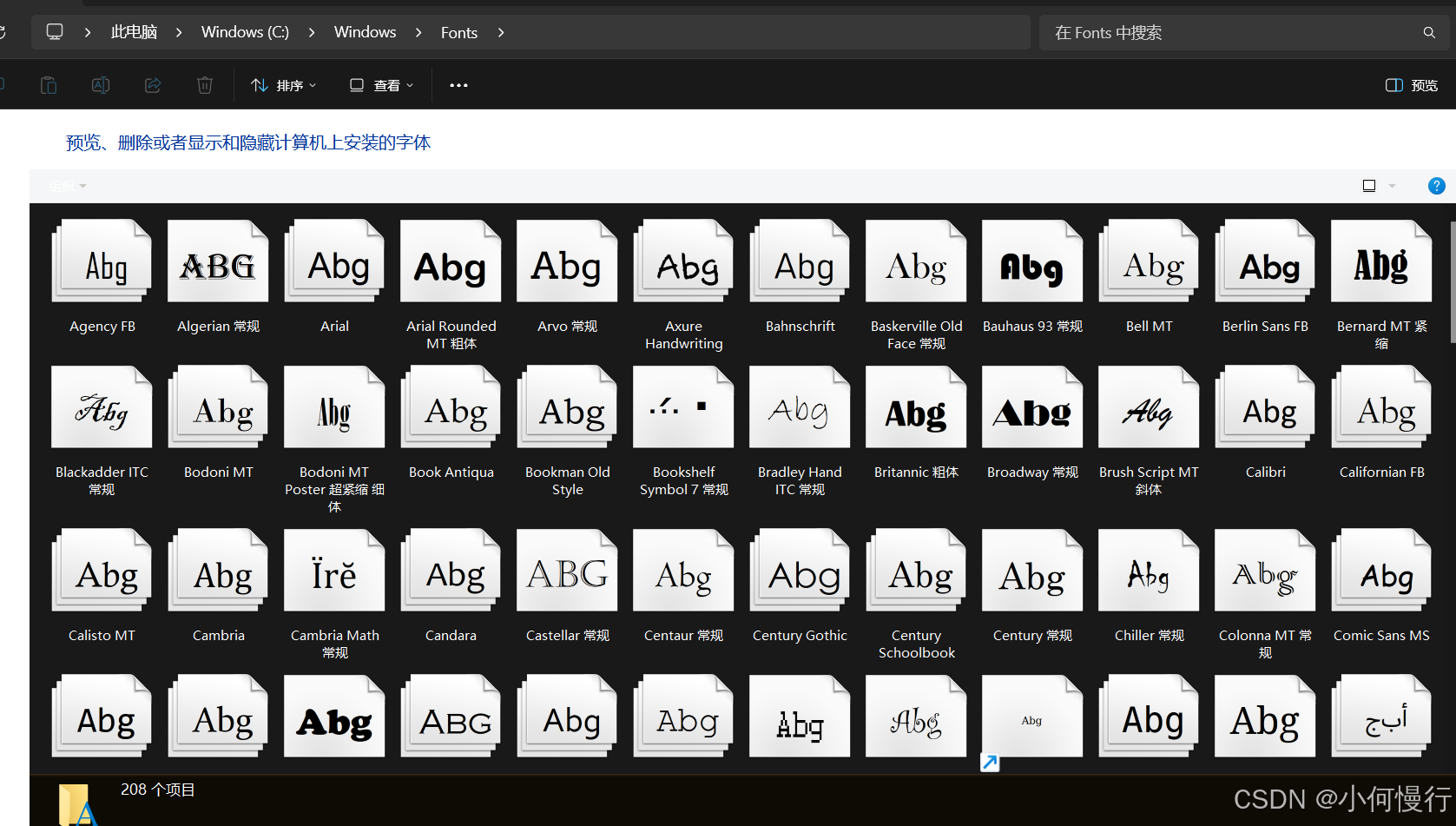Select Bookman Old Style font icon

(x=567, y=406)
